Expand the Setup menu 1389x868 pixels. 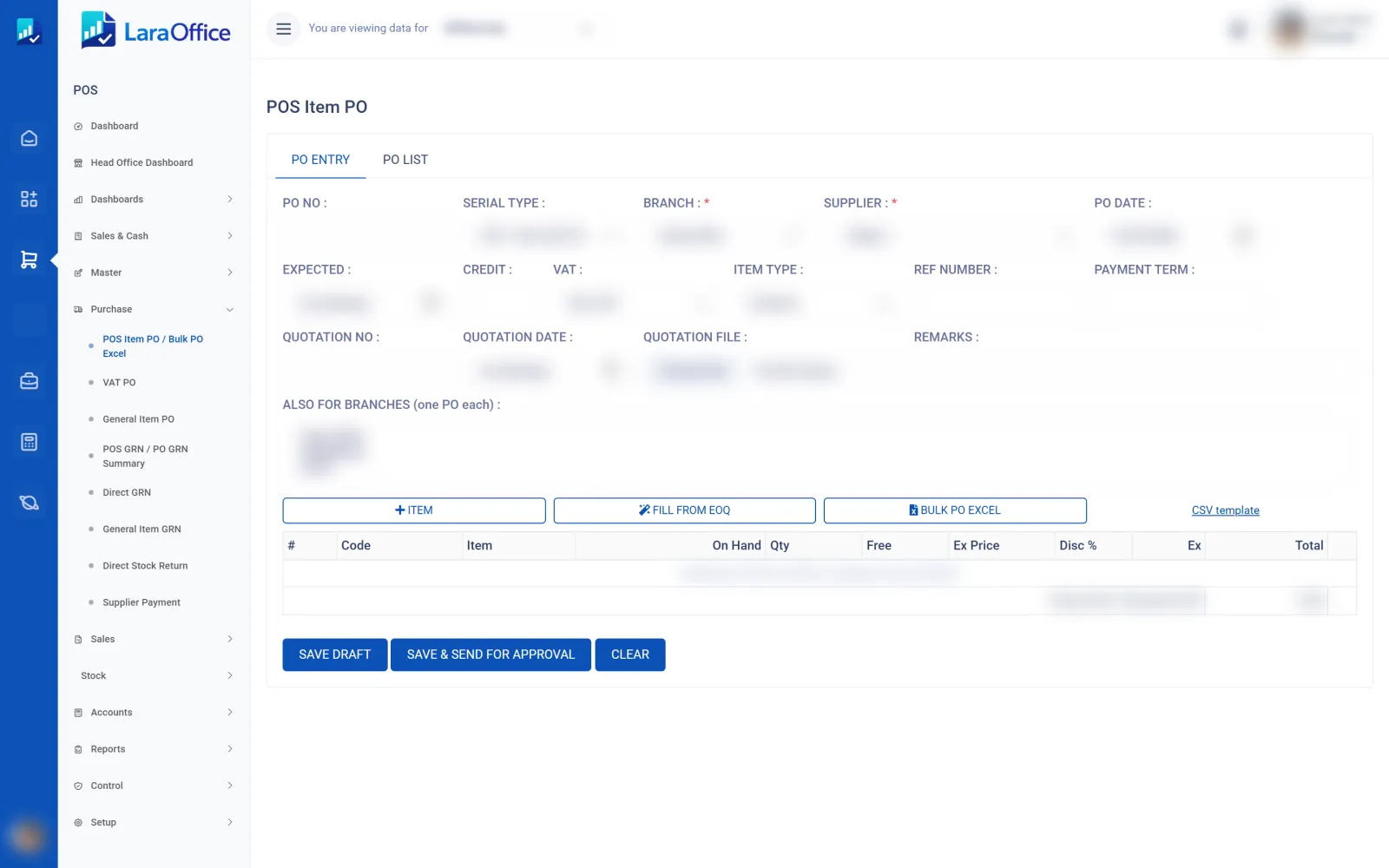pos(154,822)
